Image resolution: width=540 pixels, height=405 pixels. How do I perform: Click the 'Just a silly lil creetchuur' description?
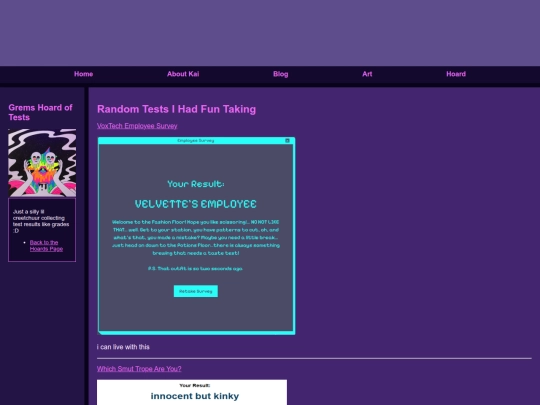[x=41, y=221]
